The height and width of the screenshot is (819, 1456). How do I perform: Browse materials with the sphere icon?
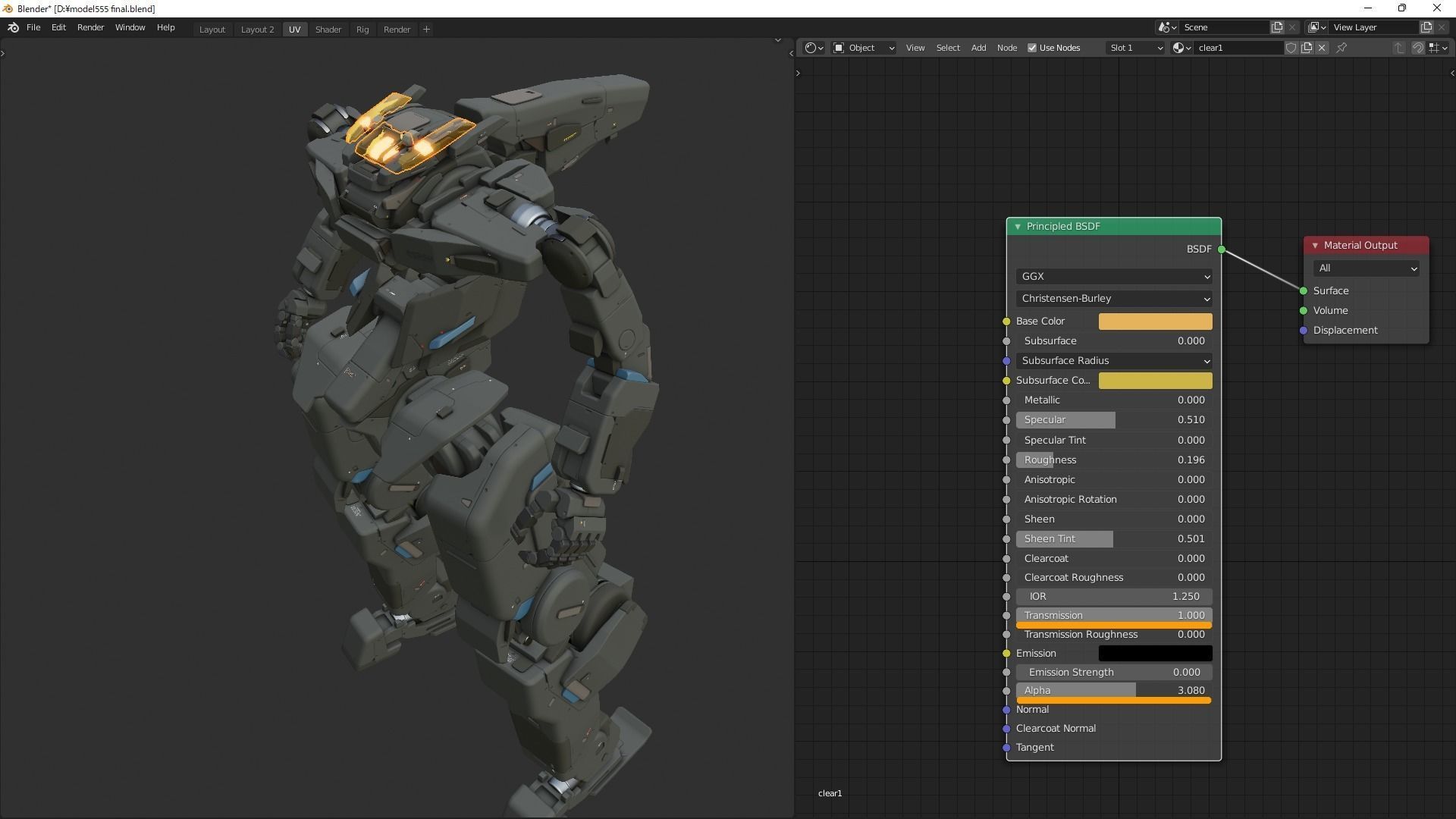[1181, 48]
